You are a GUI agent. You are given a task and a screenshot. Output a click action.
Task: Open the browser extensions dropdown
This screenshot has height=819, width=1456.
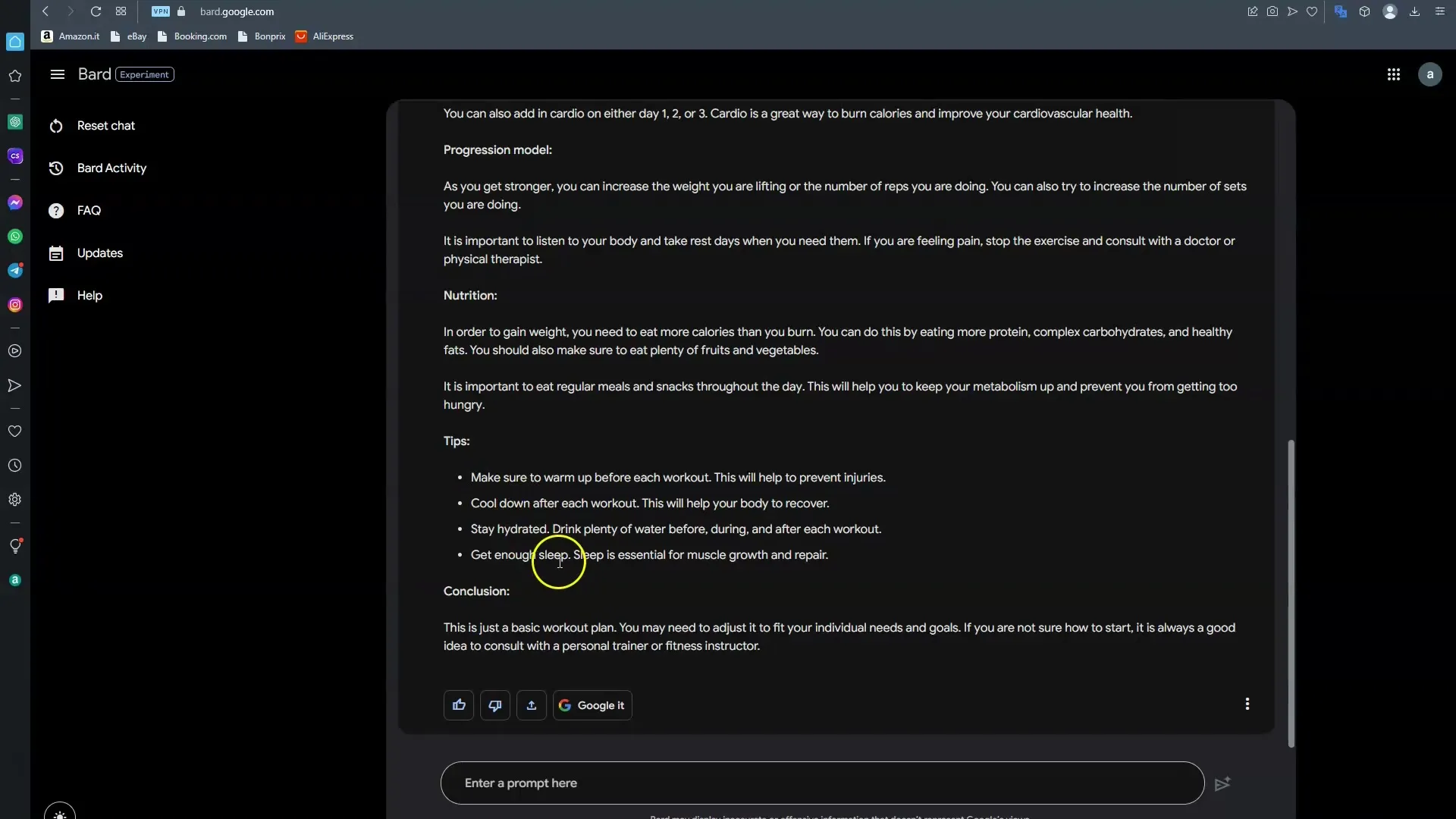pyautogui.click(x=1365, y=11)
